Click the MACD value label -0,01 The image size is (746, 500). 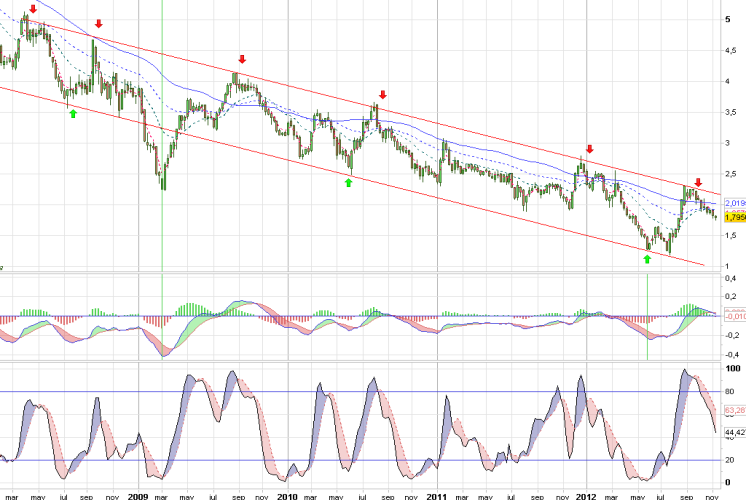(x=733, y=316)
